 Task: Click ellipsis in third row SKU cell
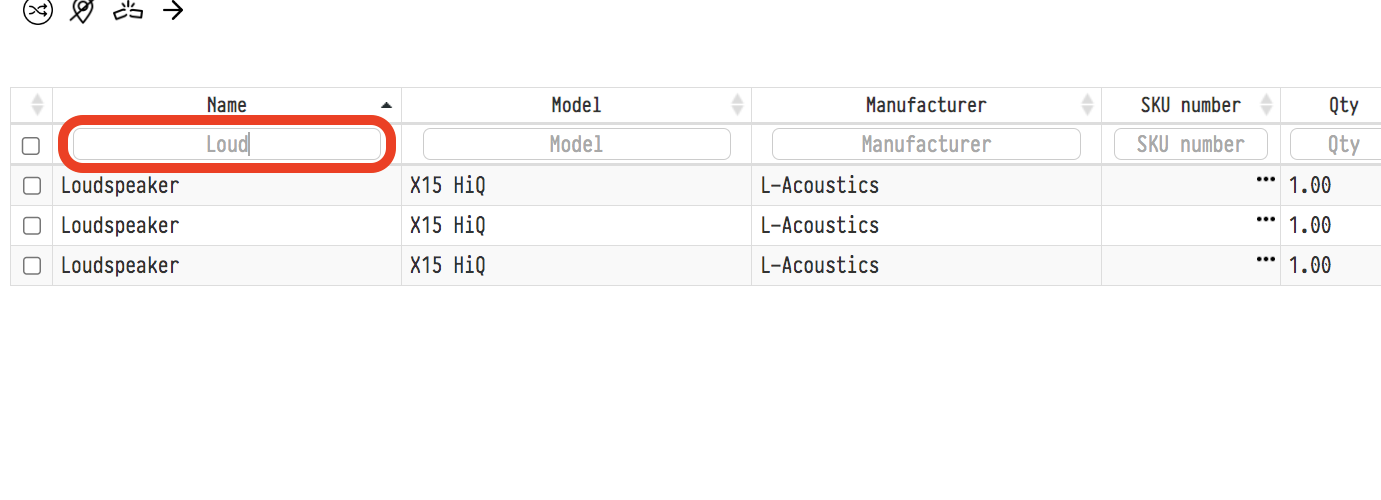point(1266,259)
